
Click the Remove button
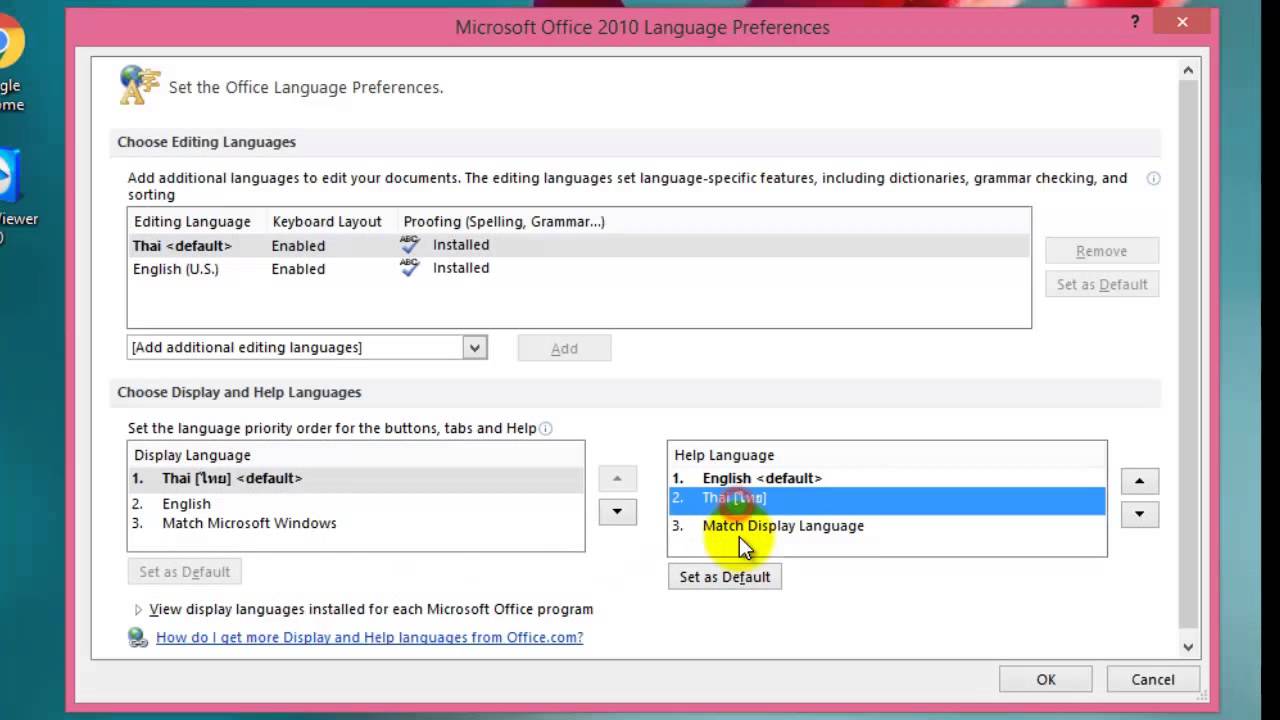point(1102,251)
